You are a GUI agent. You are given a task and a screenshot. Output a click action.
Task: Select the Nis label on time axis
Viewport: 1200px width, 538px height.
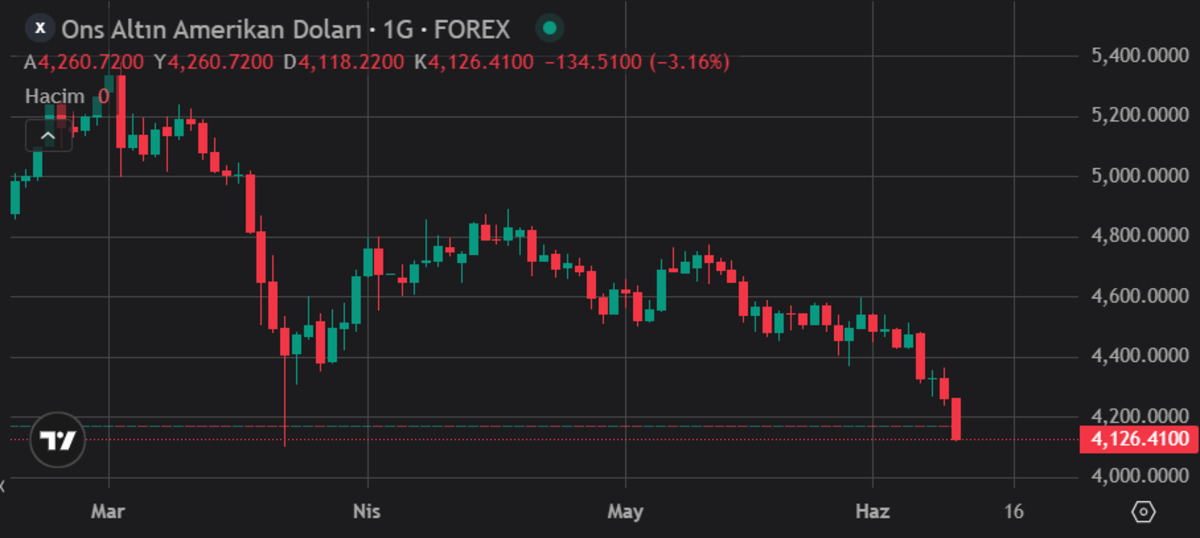click(367, 512)
